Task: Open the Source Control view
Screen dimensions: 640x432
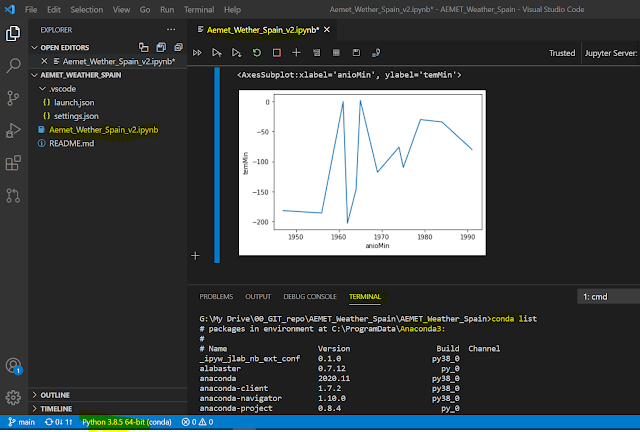Action: tap(13, 98)
